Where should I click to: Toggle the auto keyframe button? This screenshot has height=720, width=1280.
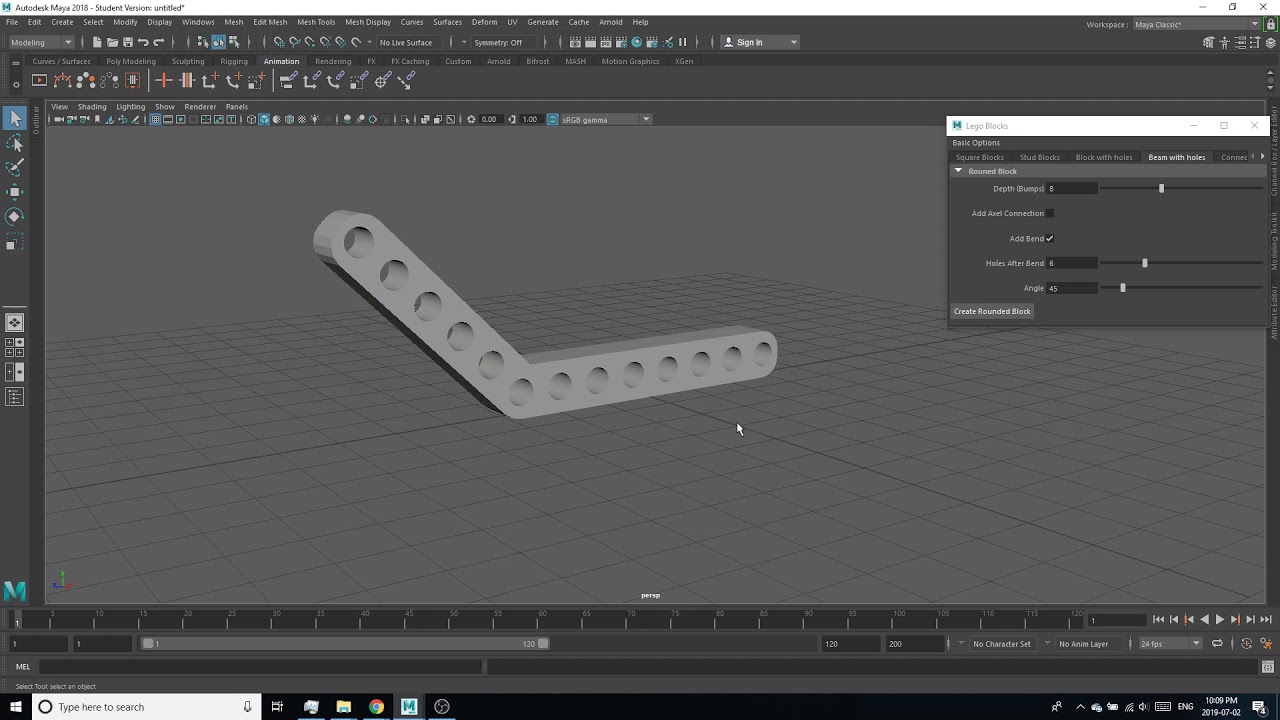(1246, 644)
